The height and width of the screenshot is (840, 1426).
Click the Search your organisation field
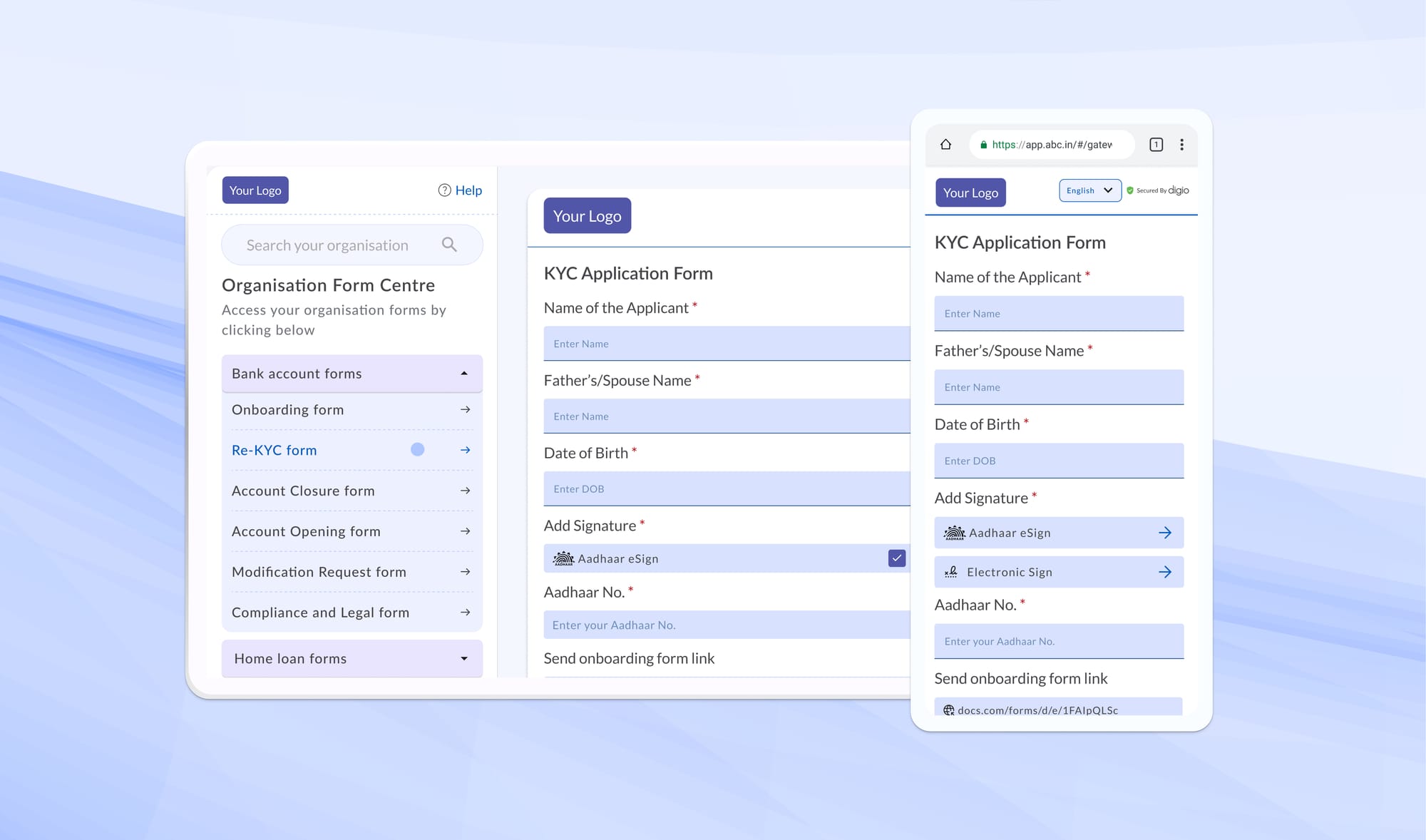[x=327, y=245]
